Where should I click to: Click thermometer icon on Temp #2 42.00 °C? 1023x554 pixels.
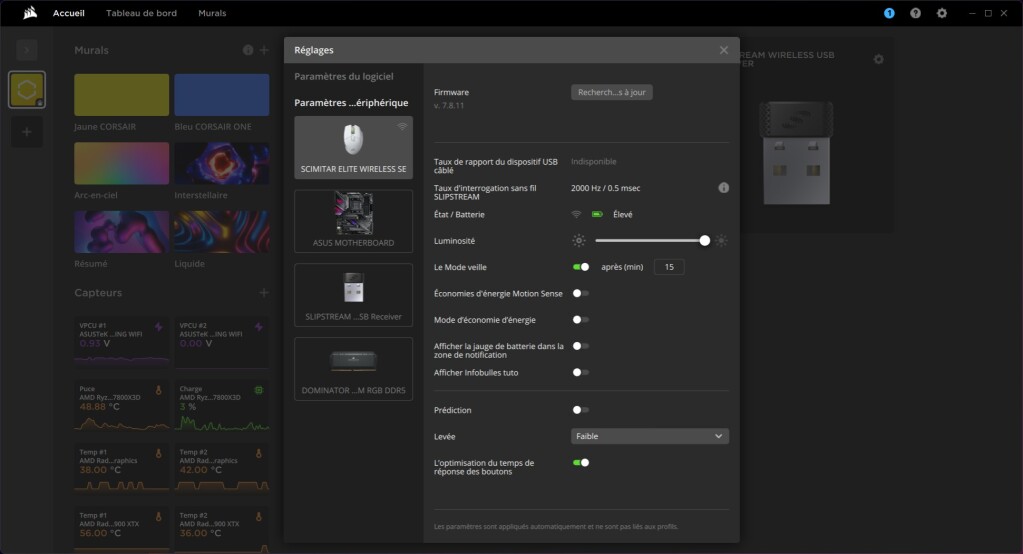pyautogui.click(x=259, y=454)
